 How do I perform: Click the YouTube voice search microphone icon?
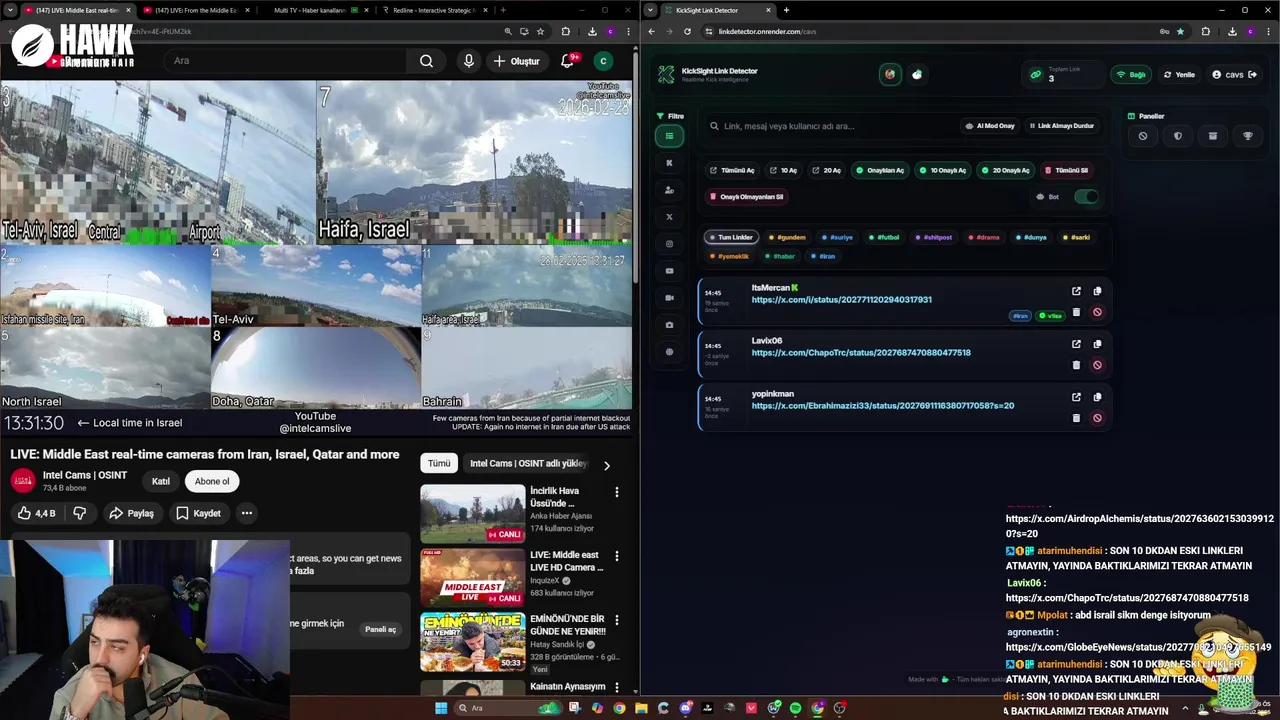pos(469,61)
